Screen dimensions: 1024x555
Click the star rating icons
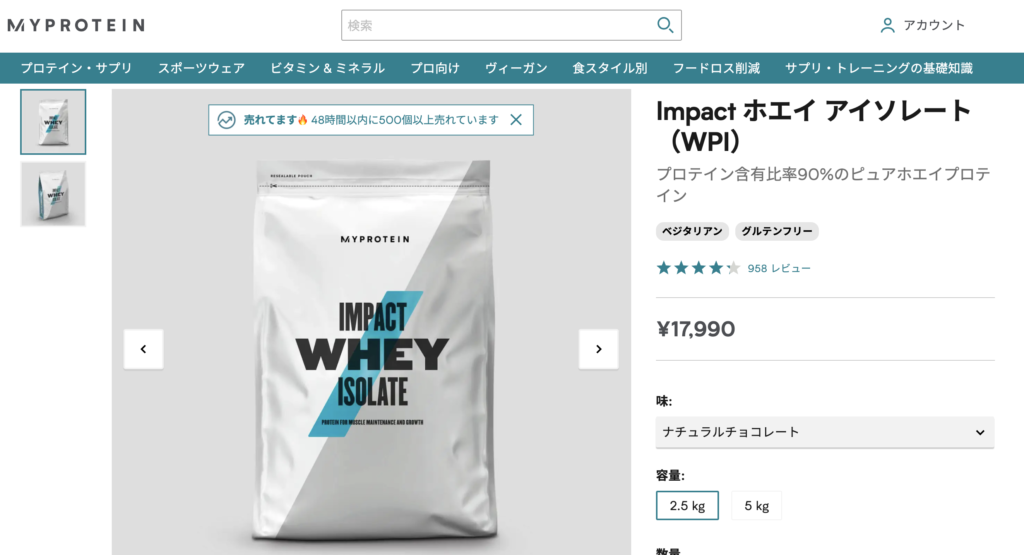coord(698,268)
